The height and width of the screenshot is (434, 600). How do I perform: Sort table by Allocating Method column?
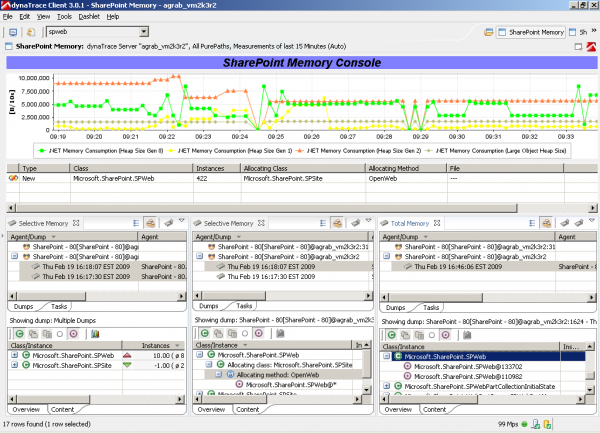point(406,168)
